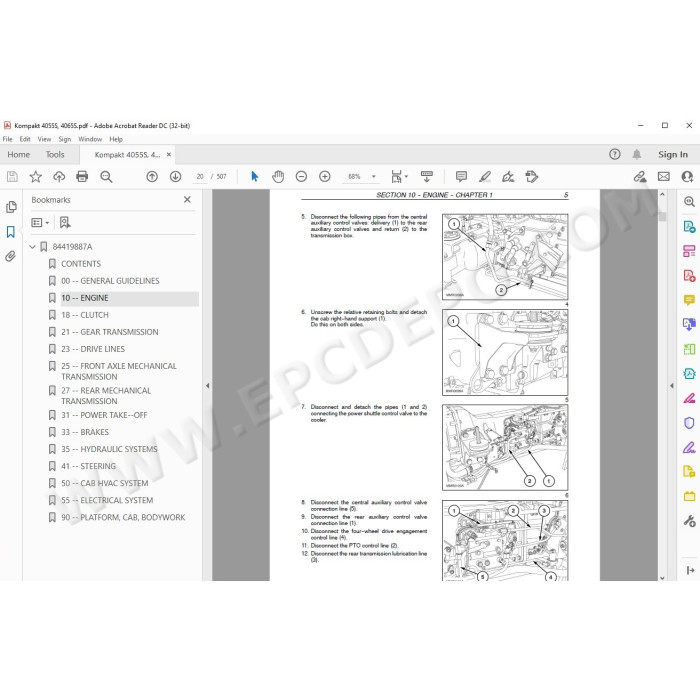Open the Window menu
This screenshot has width=700, height=700.
(90, 139)
